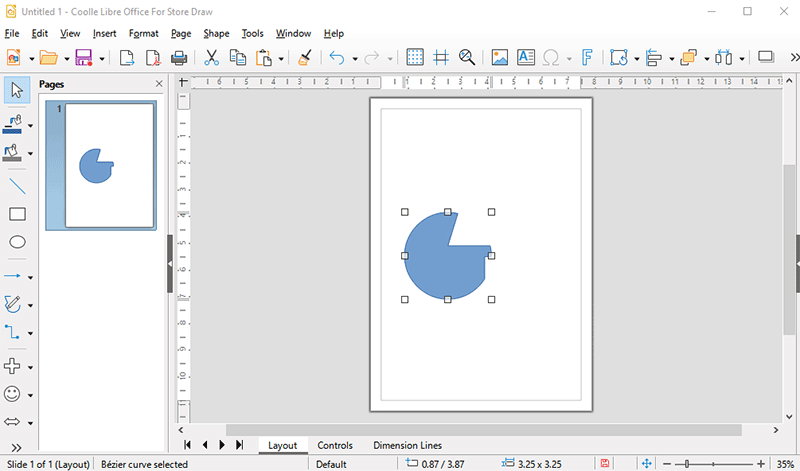Viewport: 800px width, 471px height.
Task: Open the Zoom & Pan tool
Action: point(466,58)
